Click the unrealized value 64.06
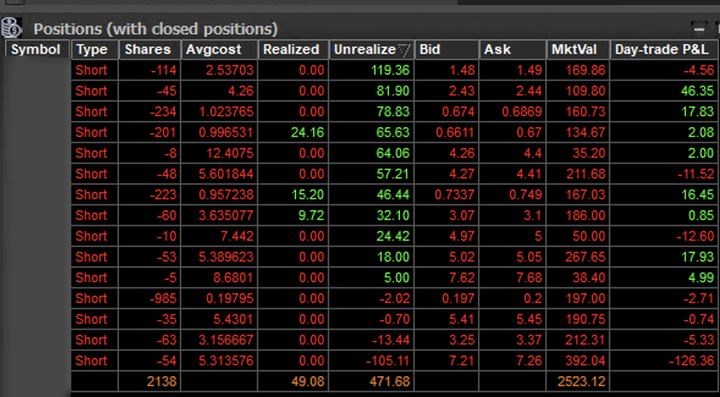This screenshot has height=397, width=720. [x=371, y=153]
